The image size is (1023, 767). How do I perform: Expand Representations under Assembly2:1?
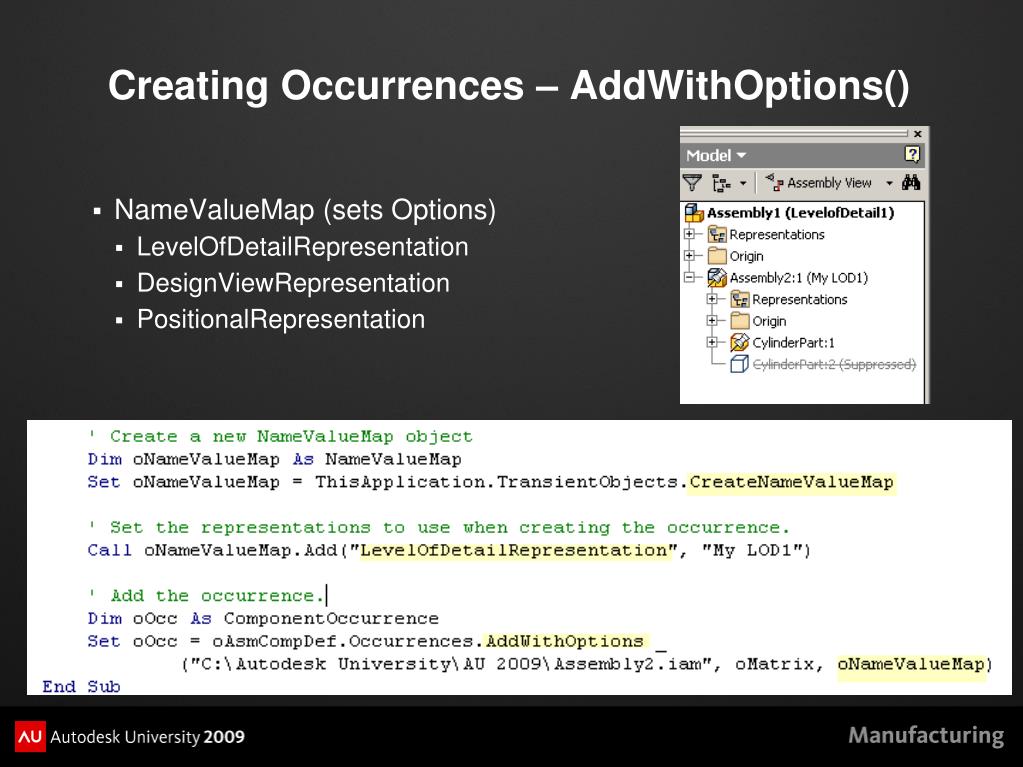tap(712, 299)
